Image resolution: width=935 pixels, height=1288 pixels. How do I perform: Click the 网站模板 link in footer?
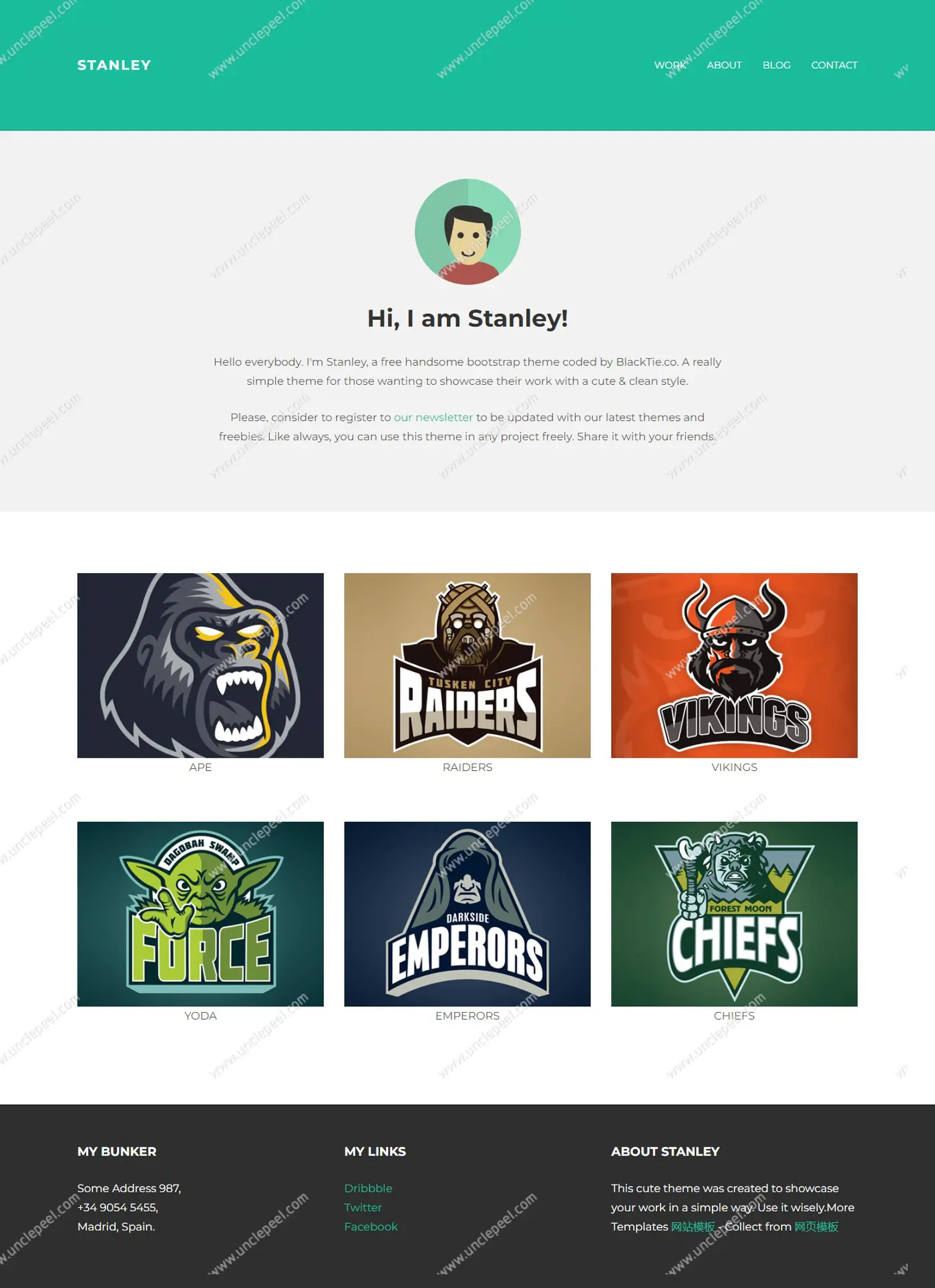693,1227
